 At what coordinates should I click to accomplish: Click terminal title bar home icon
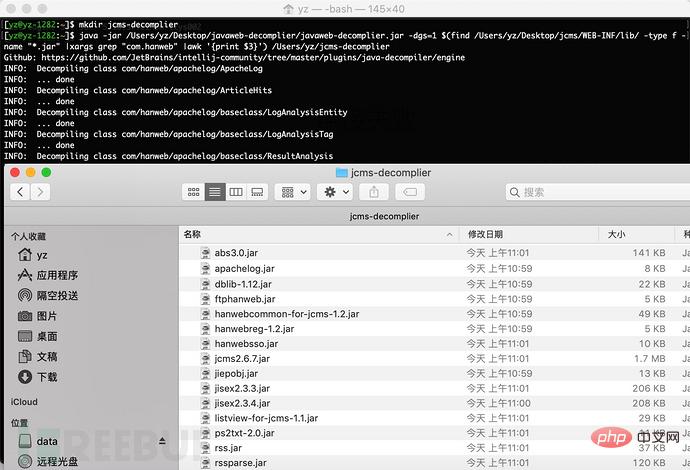tap(288, 8)
